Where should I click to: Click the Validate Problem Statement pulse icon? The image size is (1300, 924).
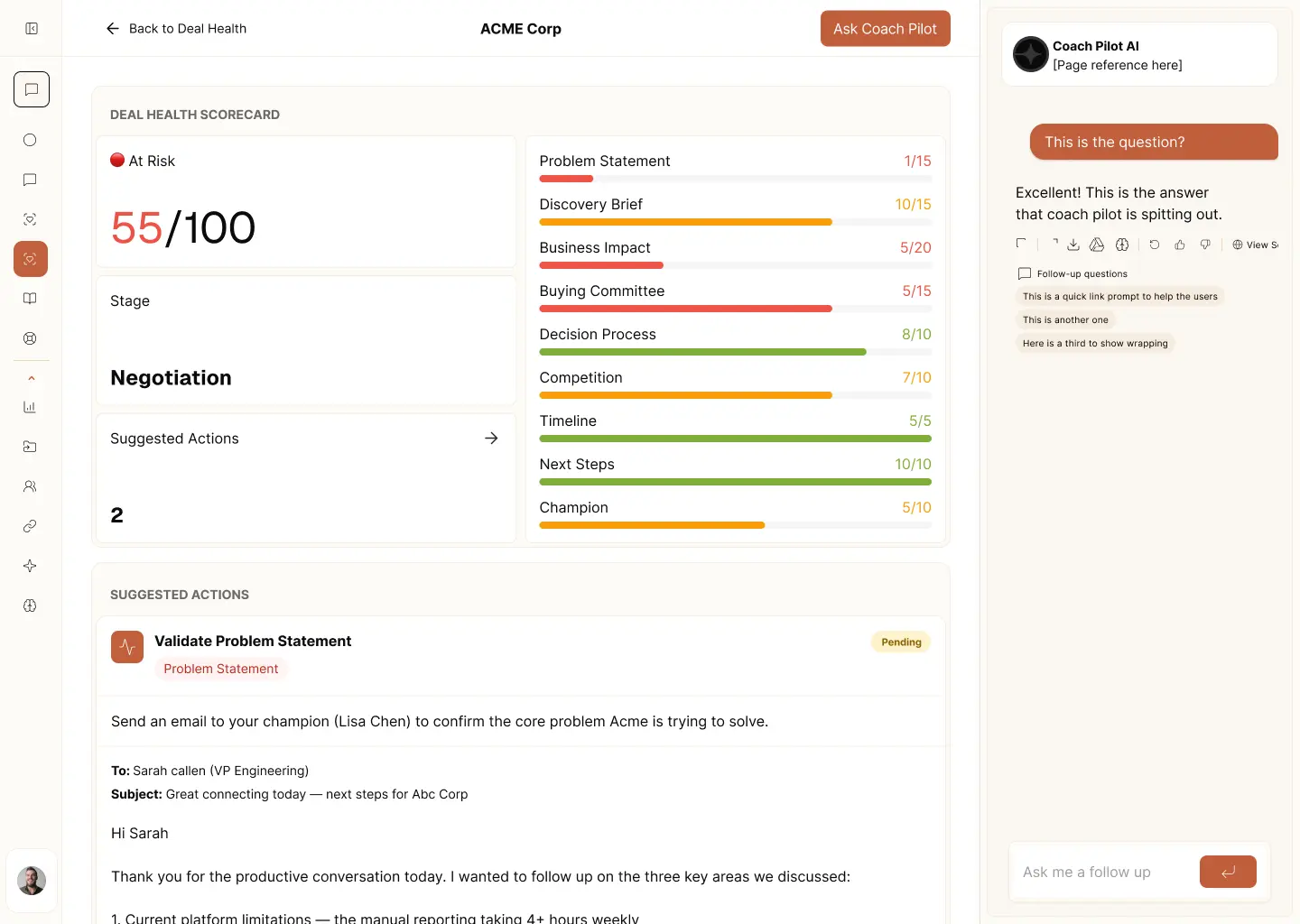[x=127, y=647]
